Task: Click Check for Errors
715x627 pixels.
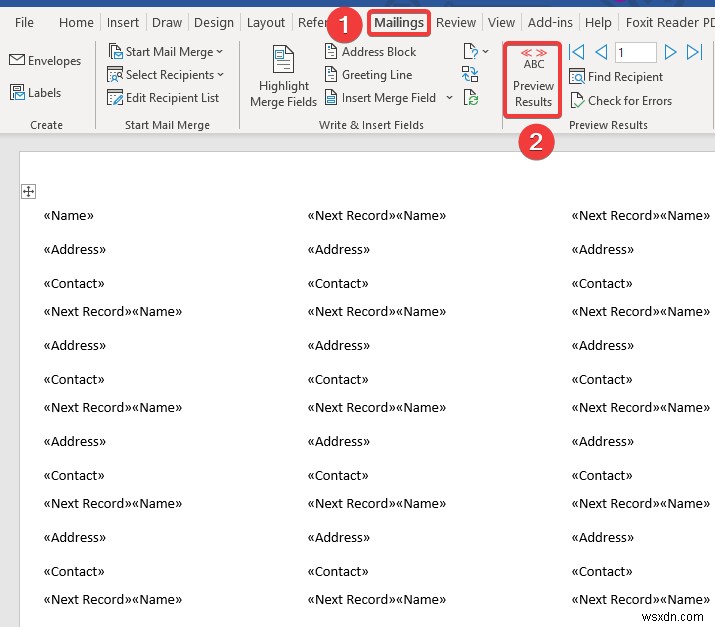Action: point(621,100)
